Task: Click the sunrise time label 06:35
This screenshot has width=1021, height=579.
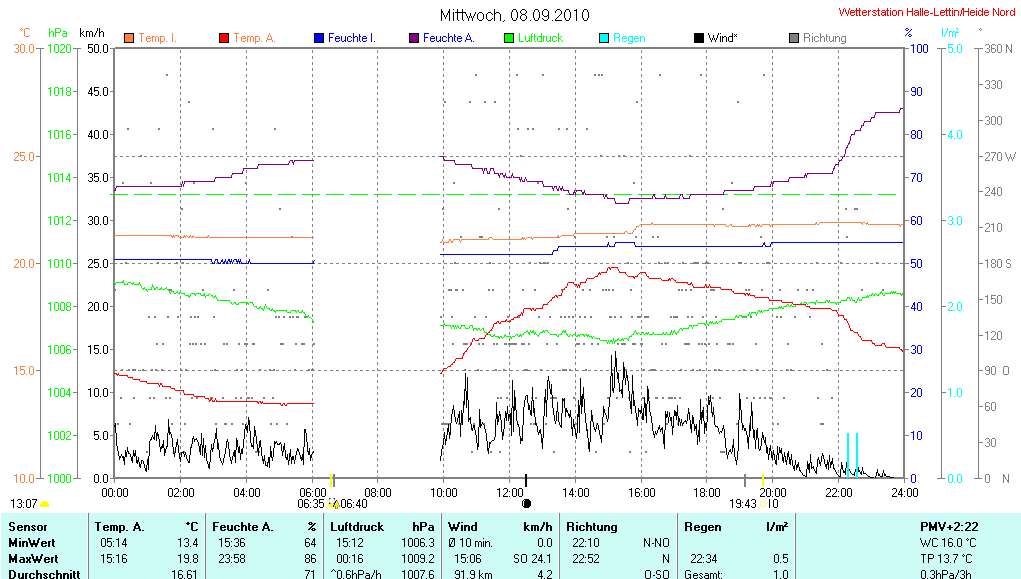Action: tap(311, 504)
